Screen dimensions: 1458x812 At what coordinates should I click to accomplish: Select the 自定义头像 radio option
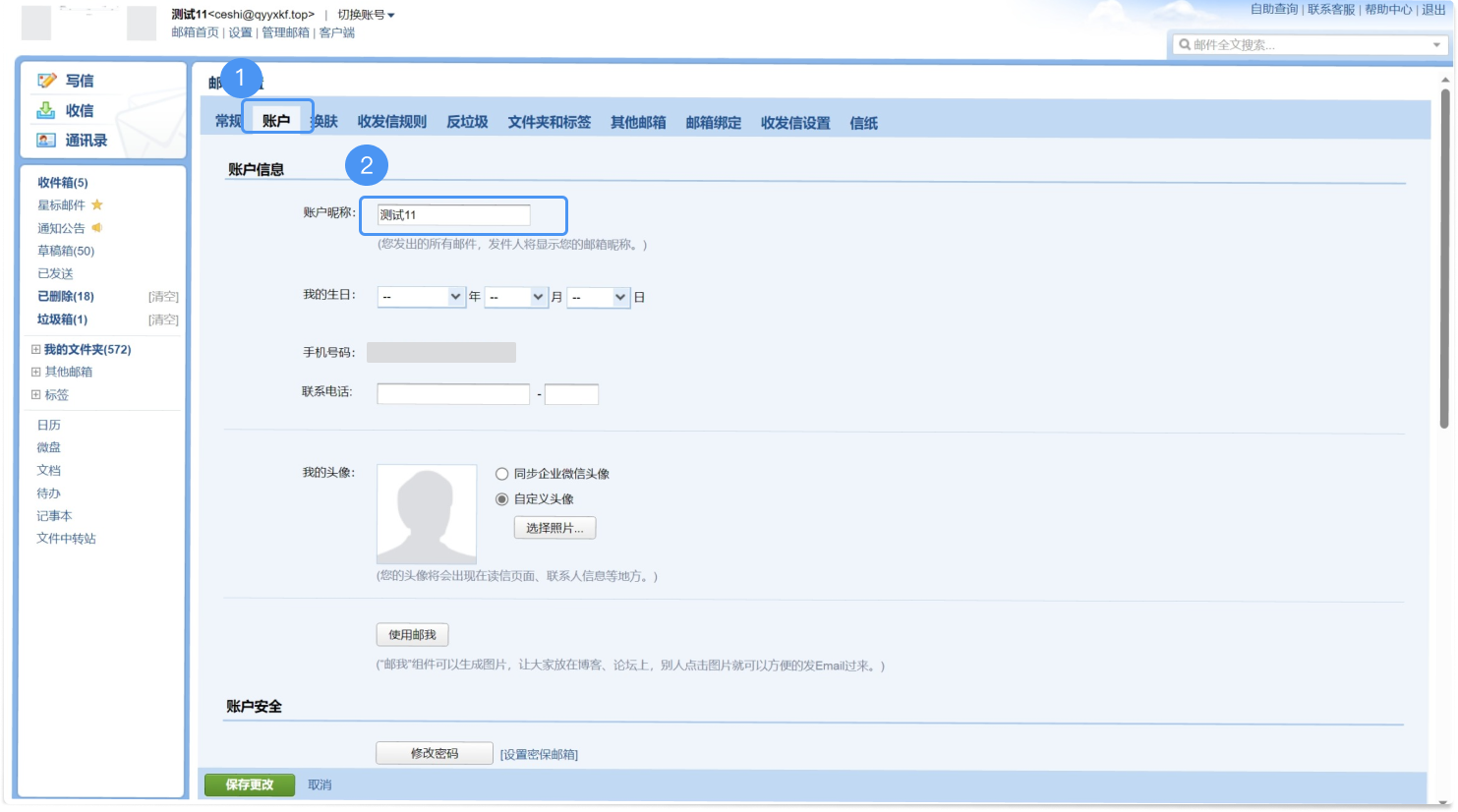pos(501,499)
